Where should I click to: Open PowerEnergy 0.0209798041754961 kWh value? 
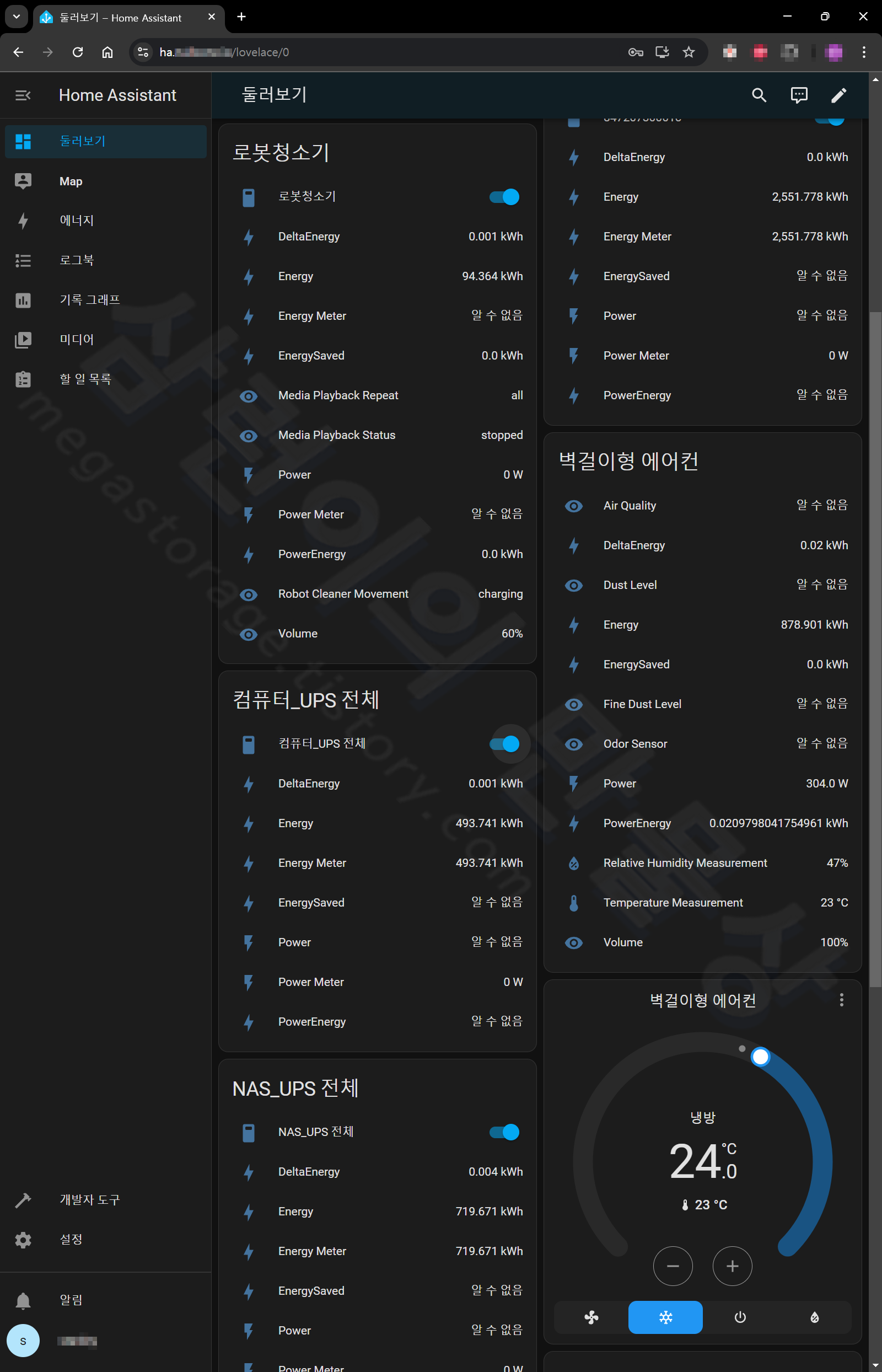point(779,823)
